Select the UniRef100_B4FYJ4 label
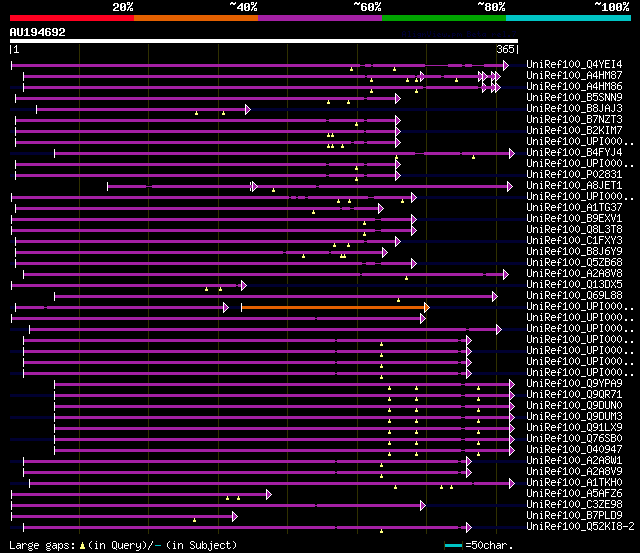640x553 pixels. pos(574,152)
